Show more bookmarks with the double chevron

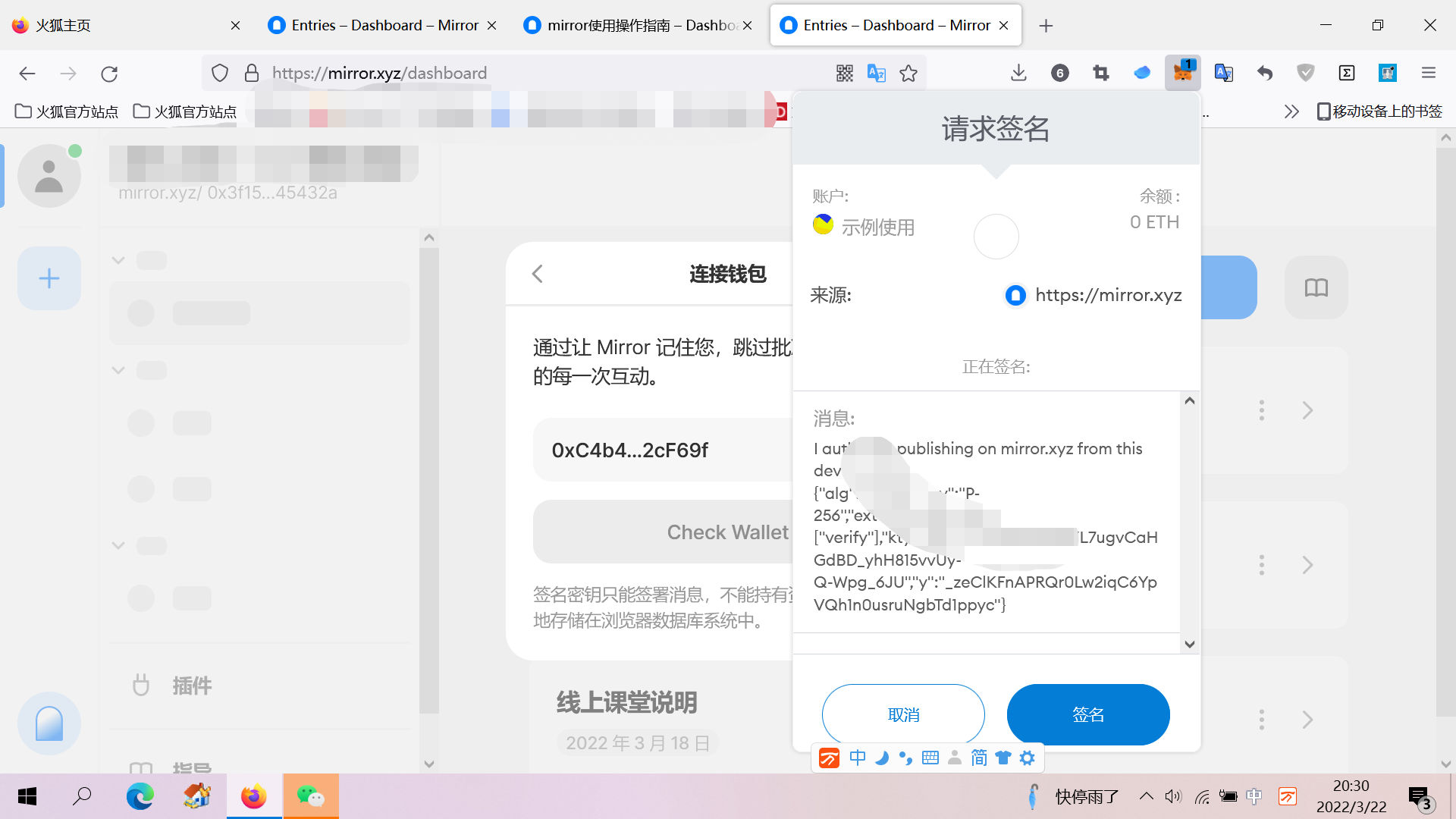coord(1291,111)
